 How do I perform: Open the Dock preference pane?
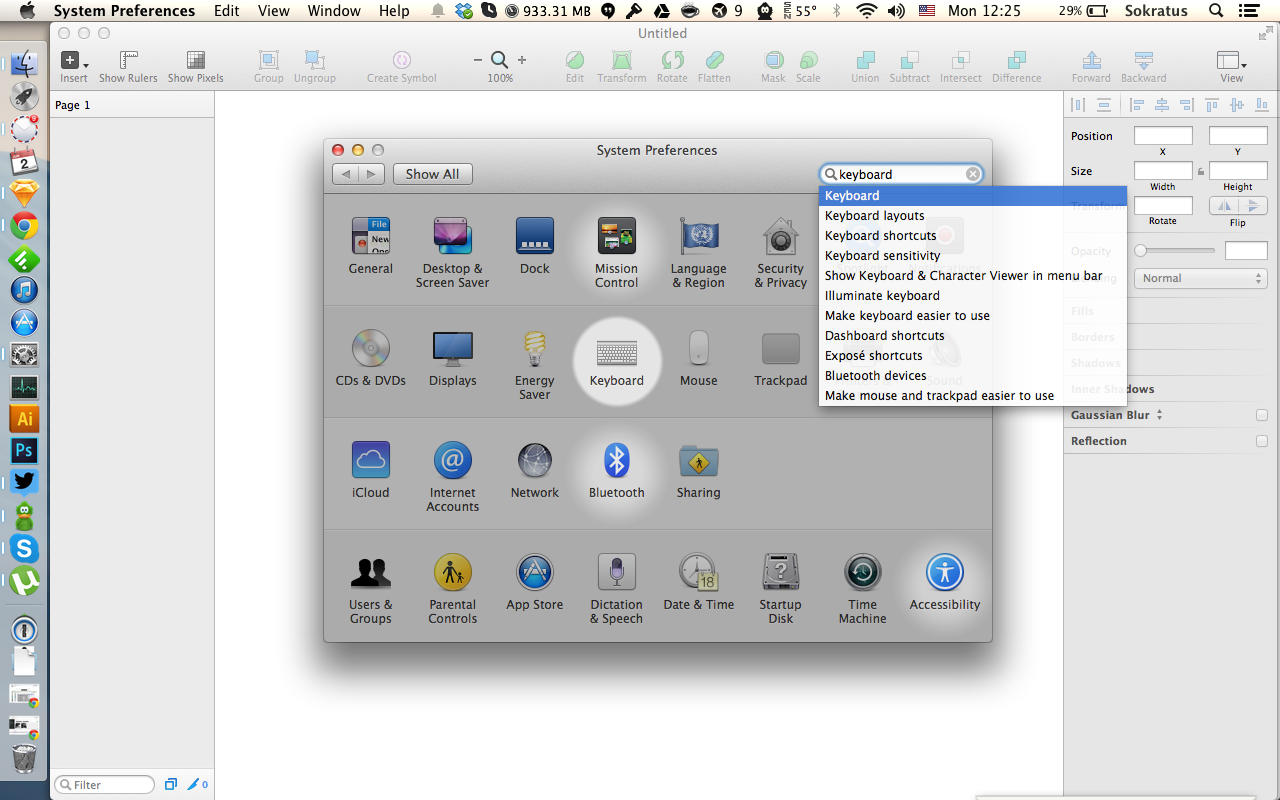(x=535, y=246)
